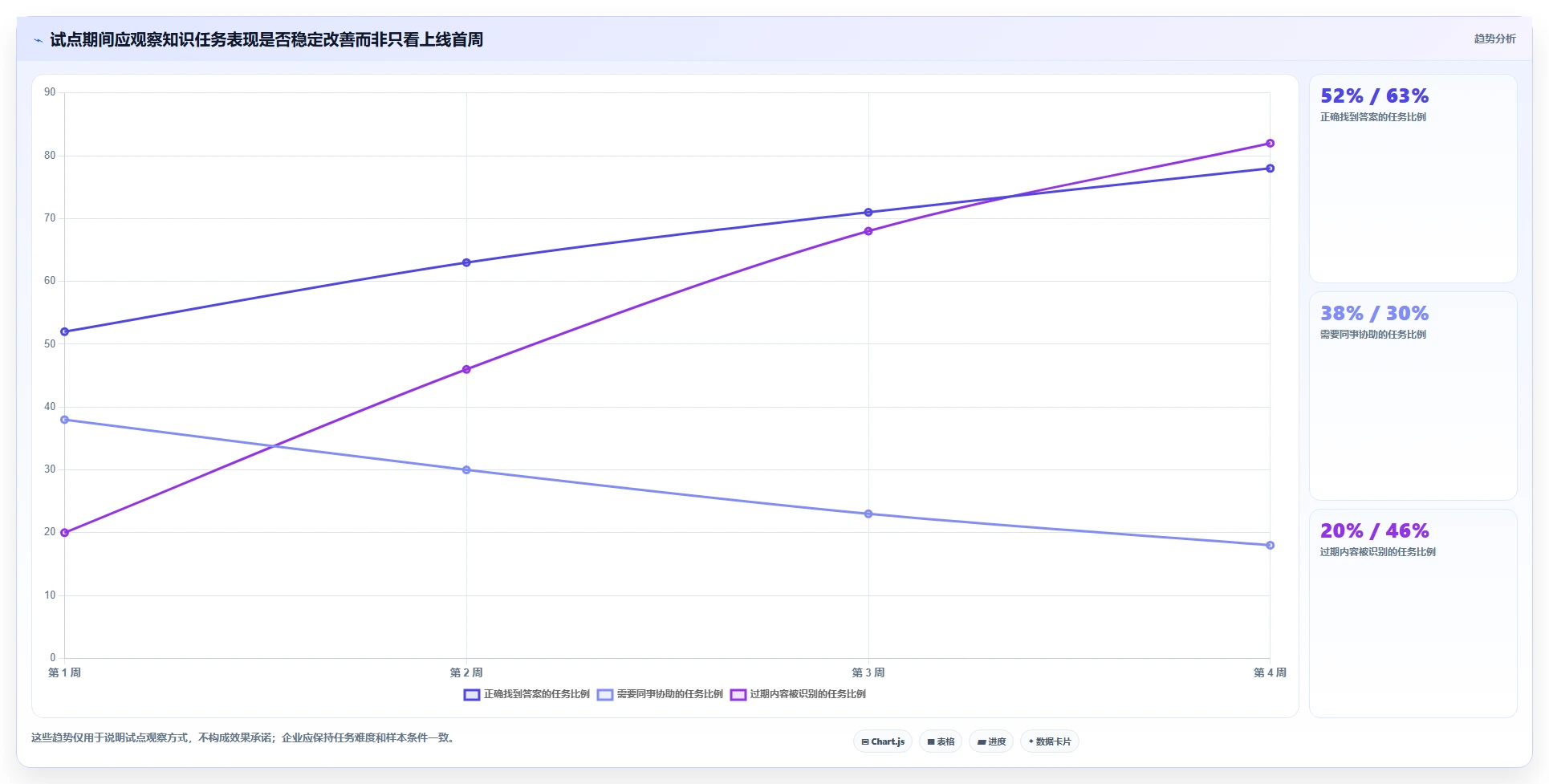
Task: Click light blue data point at 第 2 周 (30)
Action: coord(466,470)
